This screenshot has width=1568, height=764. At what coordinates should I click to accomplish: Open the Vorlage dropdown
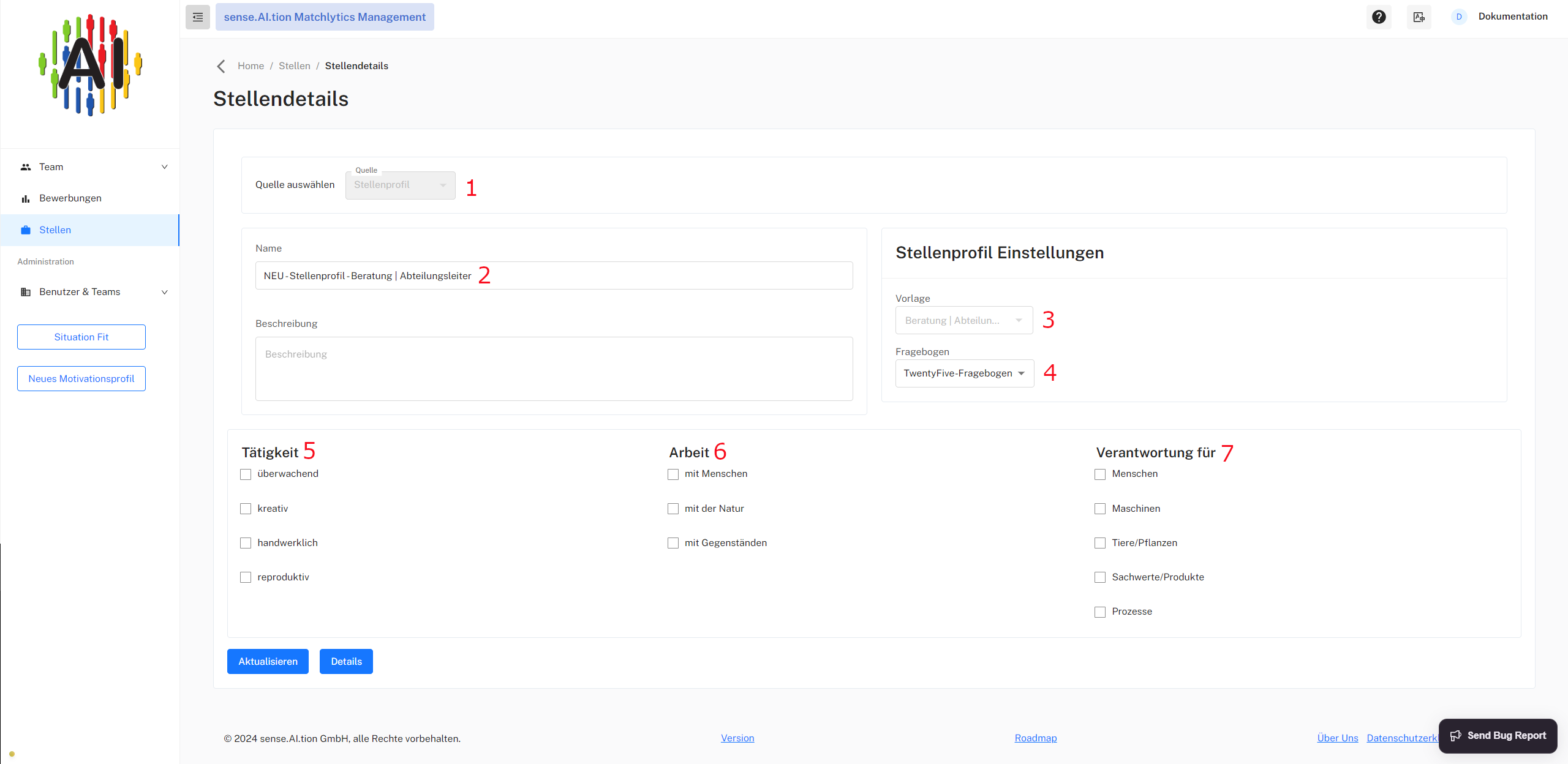click(x=964, y=320)
